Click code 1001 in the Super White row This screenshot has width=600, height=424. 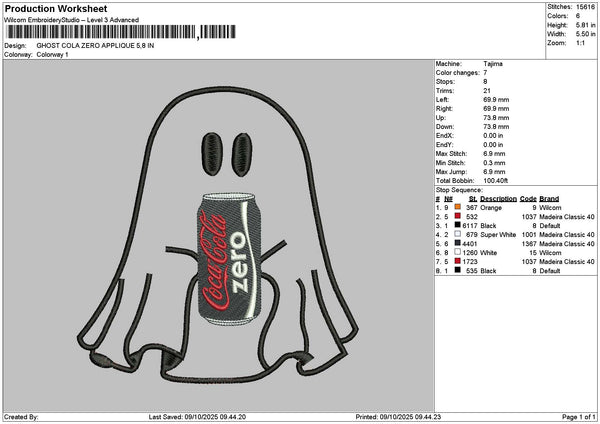(529, 235)
